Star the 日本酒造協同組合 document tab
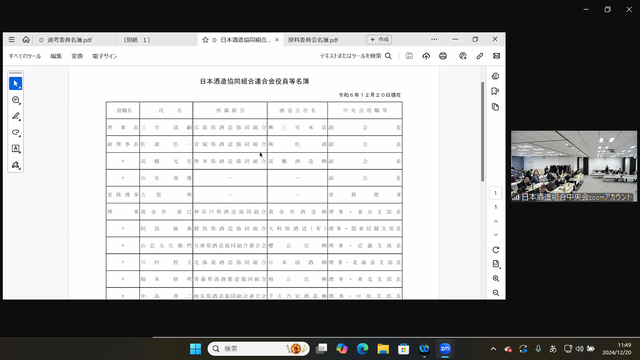640x360 pixels. point(205,40)
